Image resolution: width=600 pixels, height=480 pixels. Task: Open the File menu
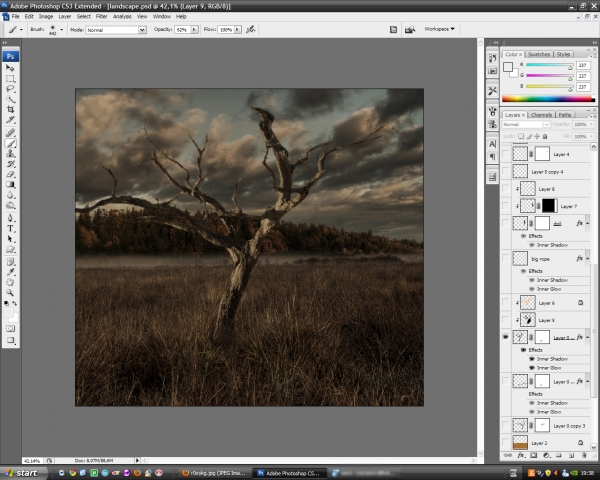click(15, 16)
